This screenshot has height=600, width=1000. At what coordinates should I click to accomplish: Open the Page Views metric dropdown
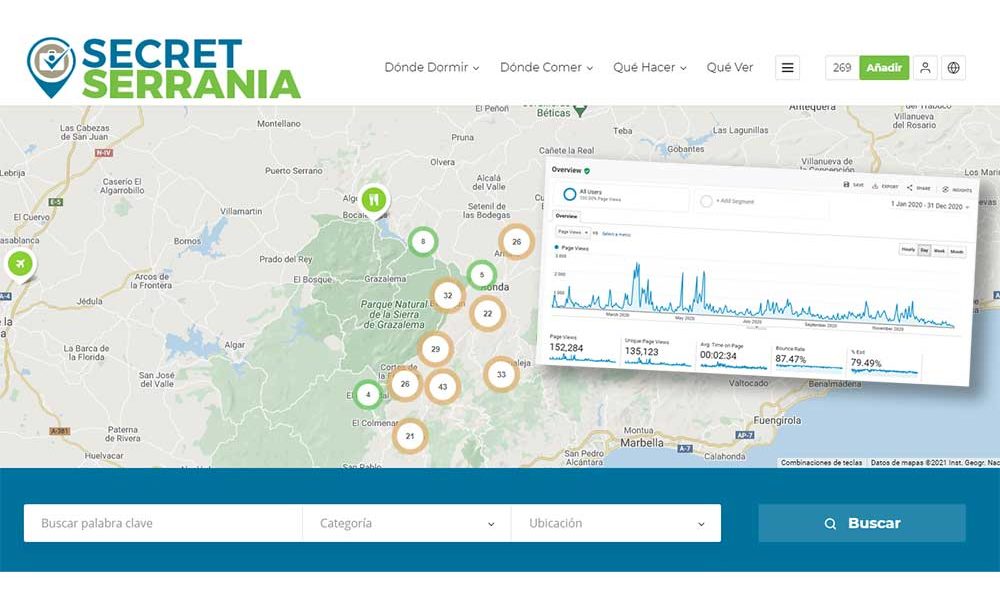pyautogui.click(x=572, y=232)
